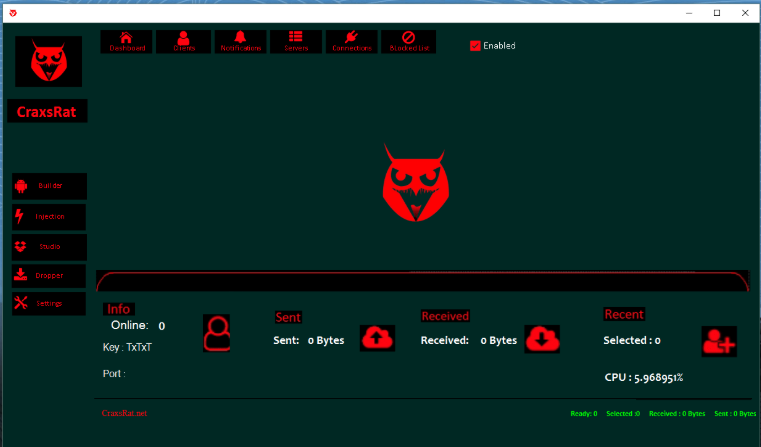761x447 pixels.
Task: Click the Port : label
Action: click(x=114, y=374)
